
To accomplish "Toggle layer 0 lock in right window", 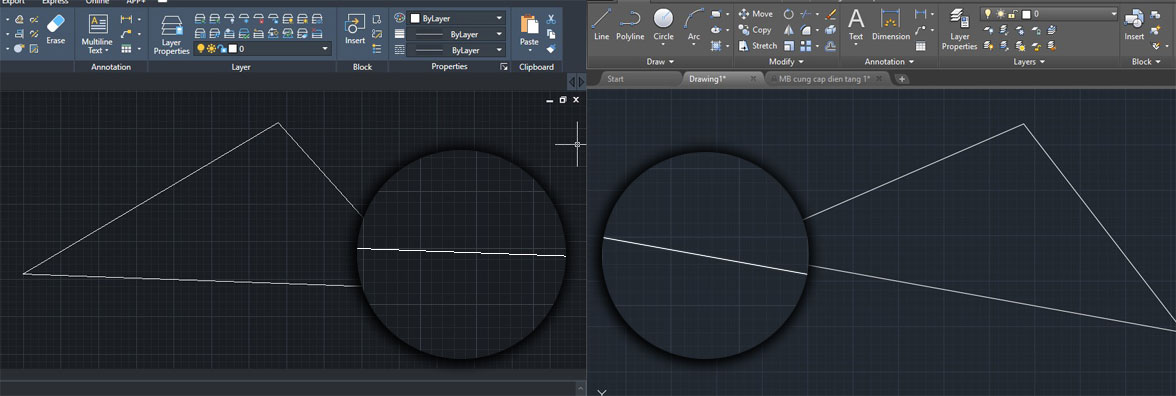I will coord(1012,14).
